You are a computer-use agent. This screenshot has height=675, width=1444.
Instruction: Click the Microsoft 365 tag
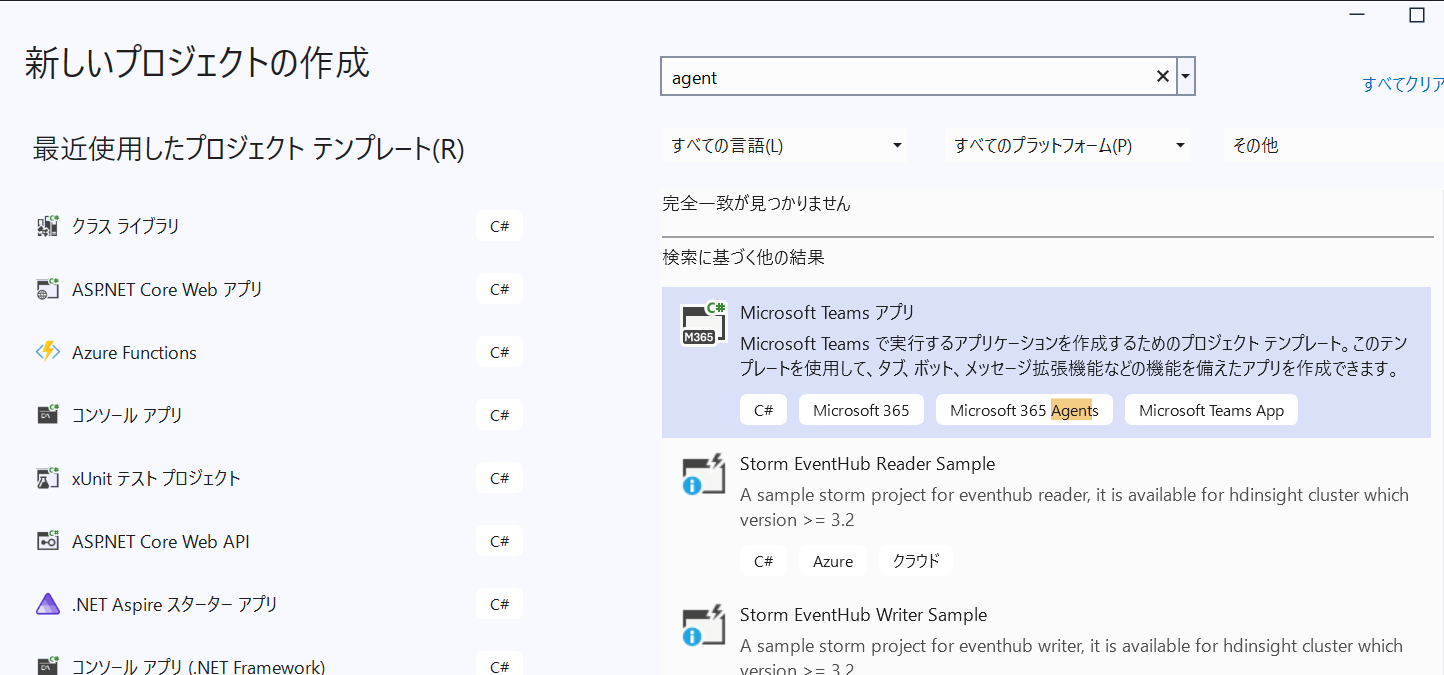coord(861,410)
